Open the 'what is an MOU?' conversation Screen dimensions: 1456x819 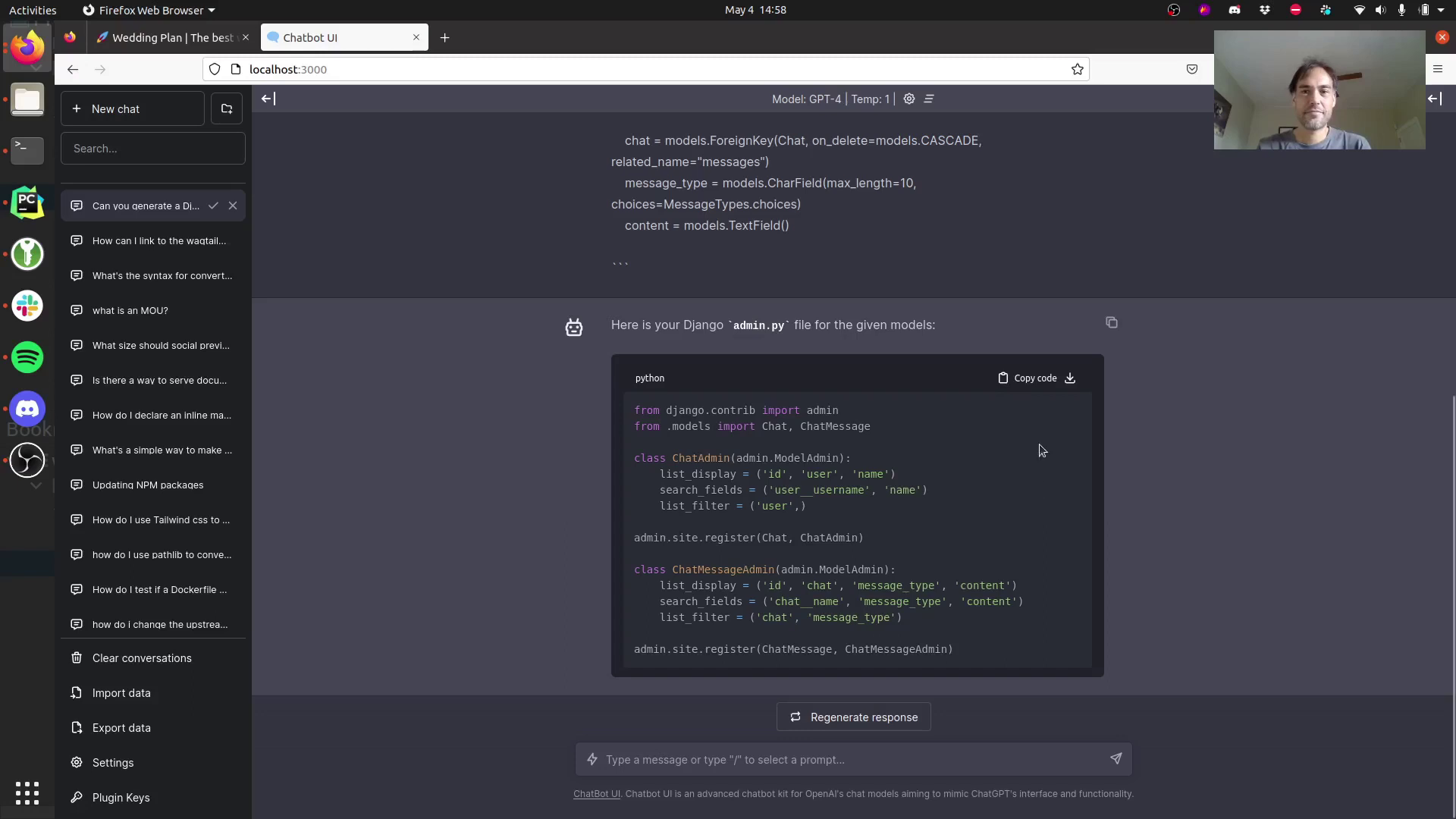pyautogui.click(x=130, y=311)
